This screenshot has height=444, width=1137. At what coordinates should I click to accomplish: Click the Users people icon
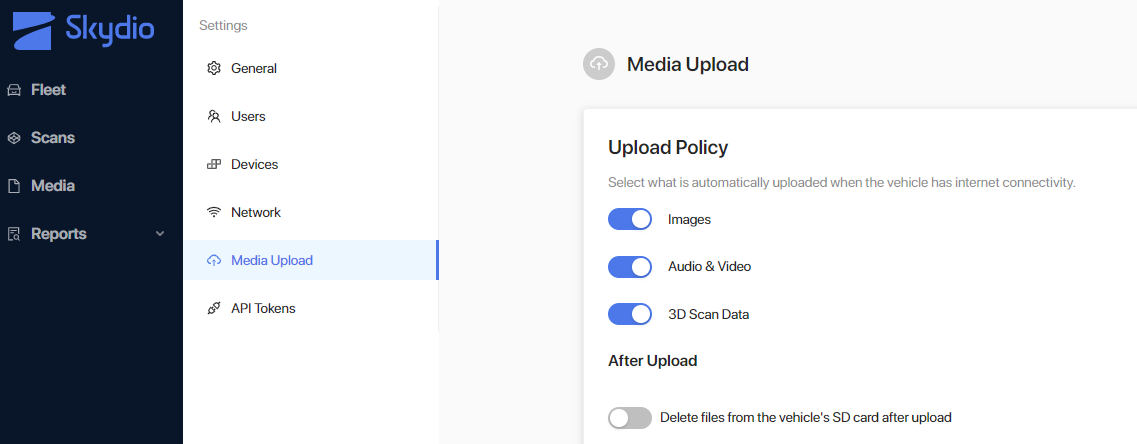point(213,116)
